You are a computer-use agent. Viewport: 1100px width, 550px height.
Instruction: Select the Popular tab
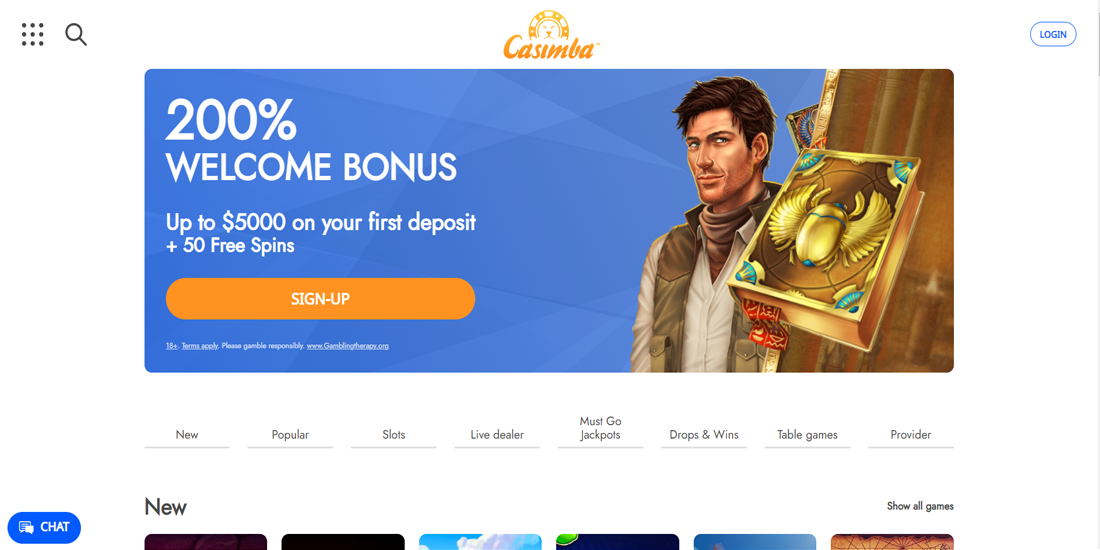pos(290,435)
